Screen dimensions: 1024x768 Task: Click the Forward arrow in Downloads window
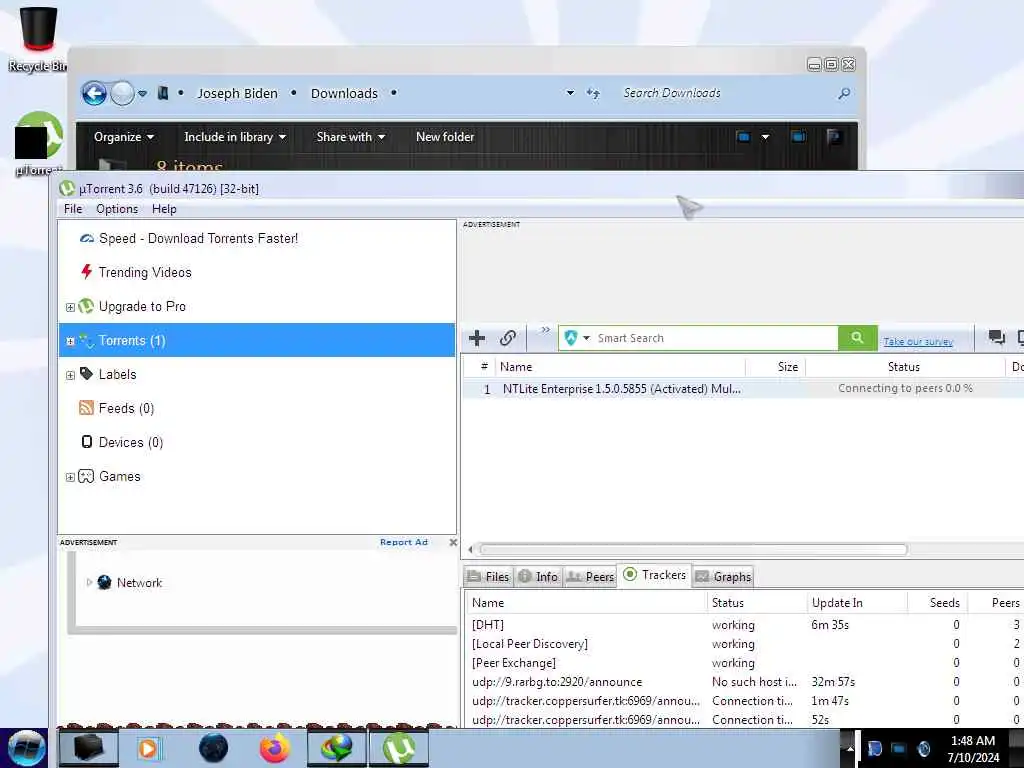pyautogui.click(x=122, y=93)
